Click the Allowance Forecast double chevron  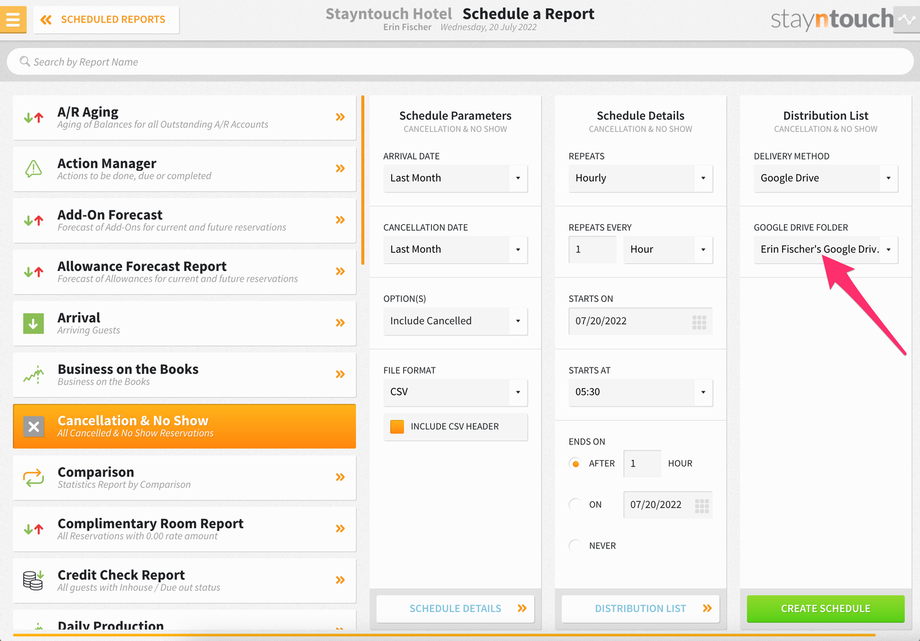340,271
